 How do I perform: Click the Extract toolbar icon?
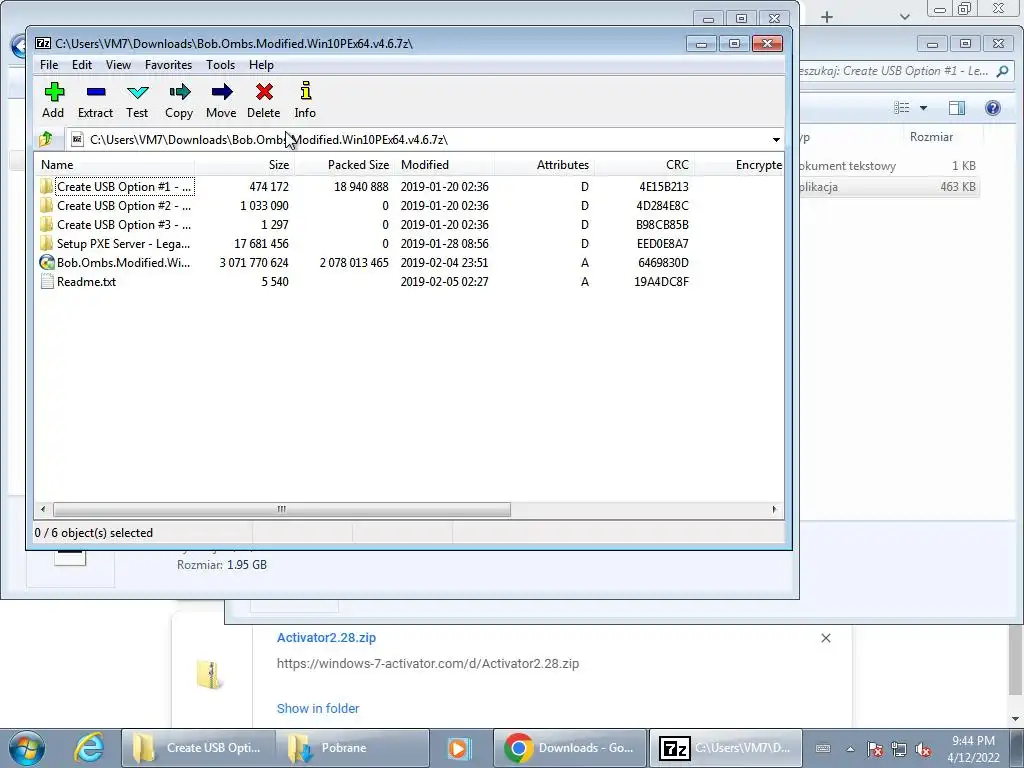(96, 92)
